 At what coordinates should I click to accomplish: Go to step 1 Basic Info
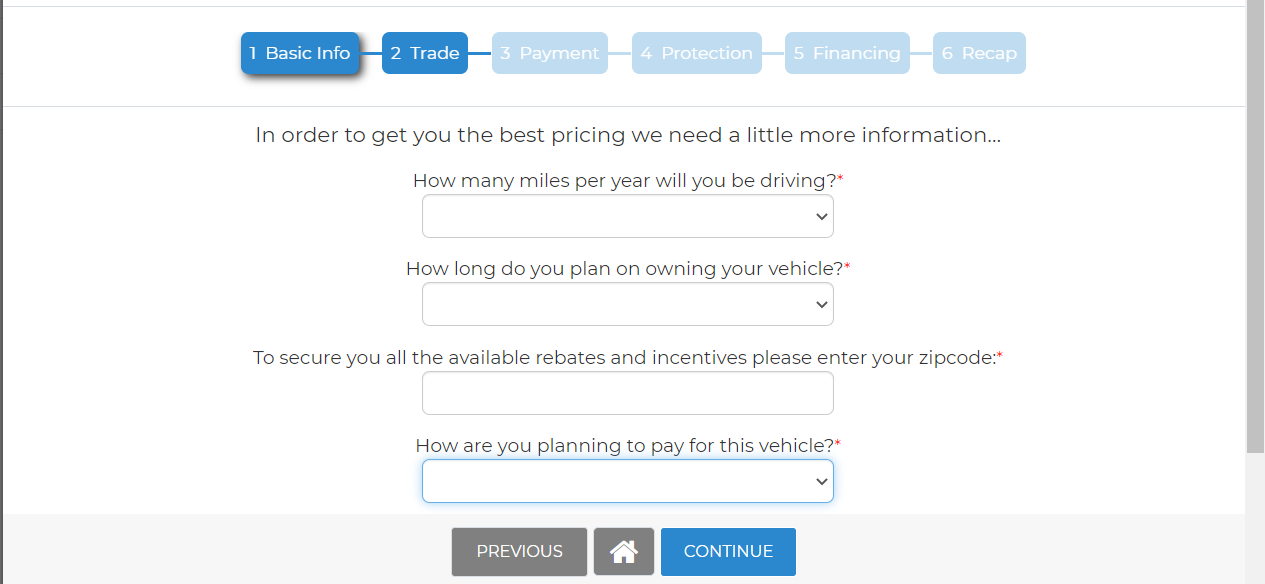(x=300, y=53)
